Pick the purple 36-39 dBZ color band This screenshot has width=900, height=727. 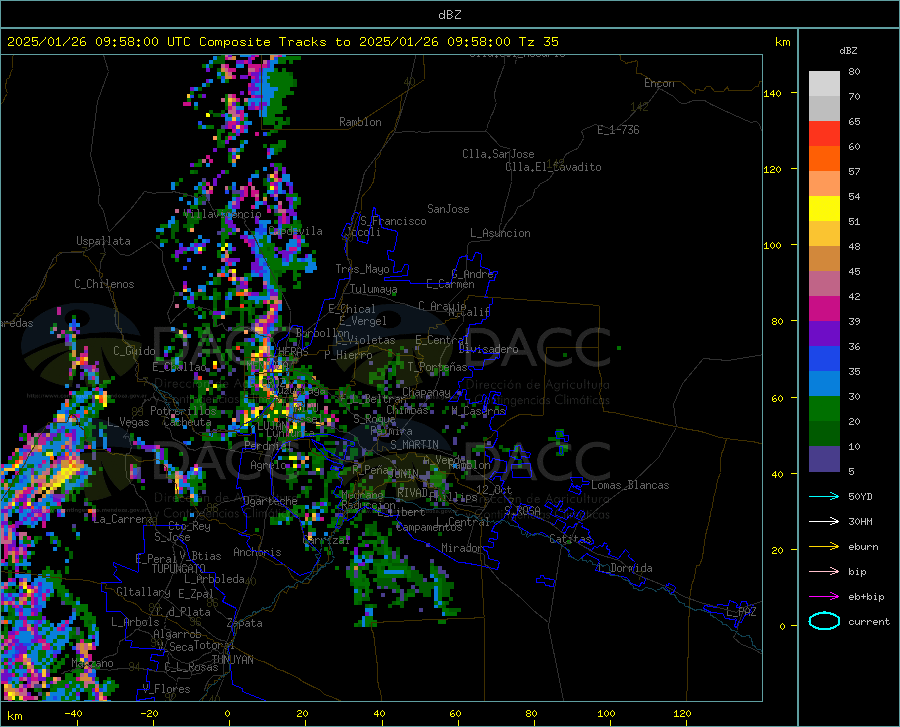tap(824, 334)
